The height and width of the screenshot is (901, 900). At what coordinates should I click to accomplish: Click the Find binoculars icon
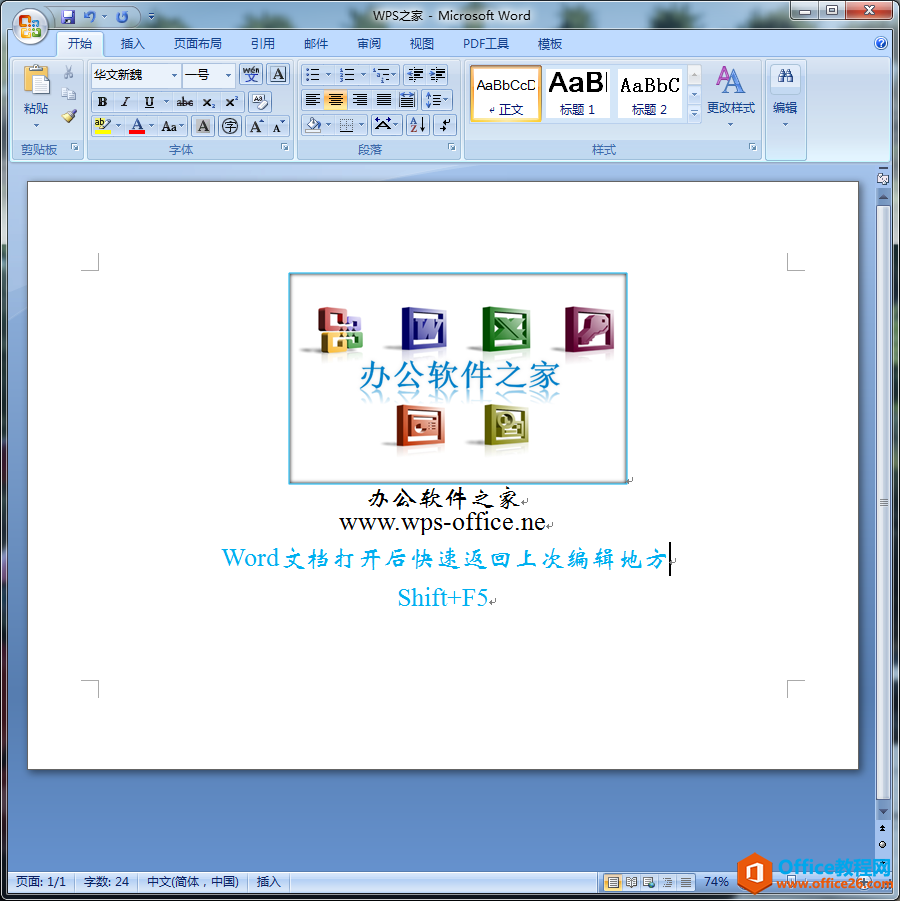click(x=785, y=75)
